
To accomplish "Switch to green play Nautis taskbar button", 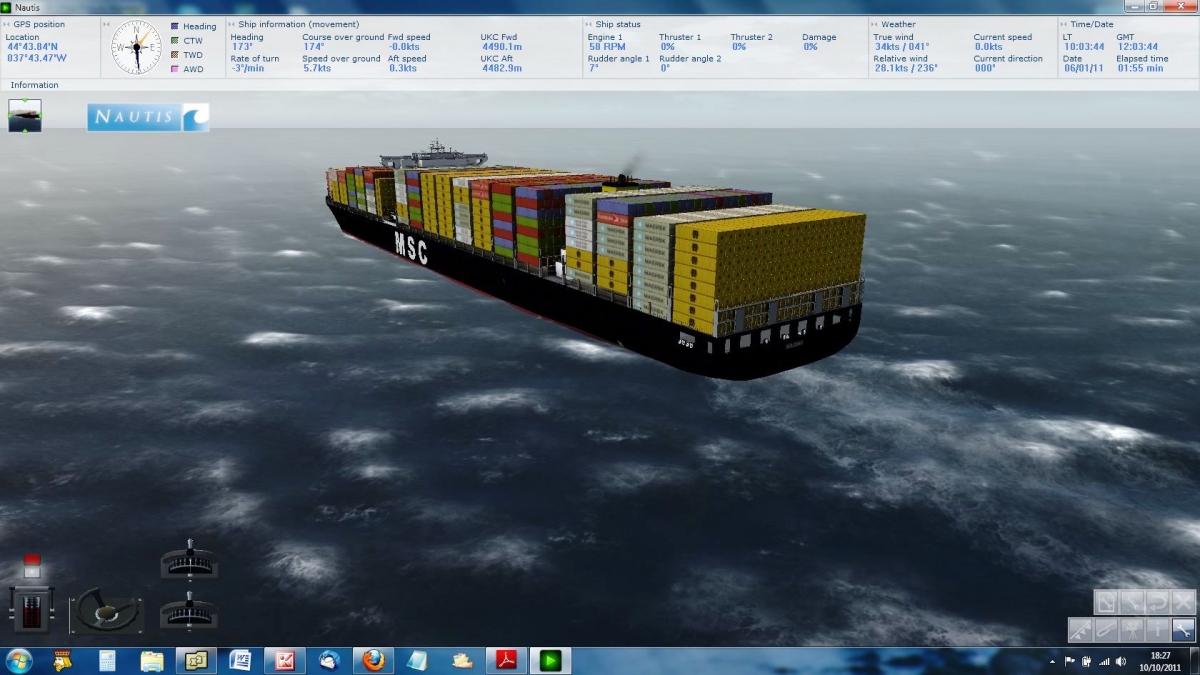I will [x=549, y=660].
